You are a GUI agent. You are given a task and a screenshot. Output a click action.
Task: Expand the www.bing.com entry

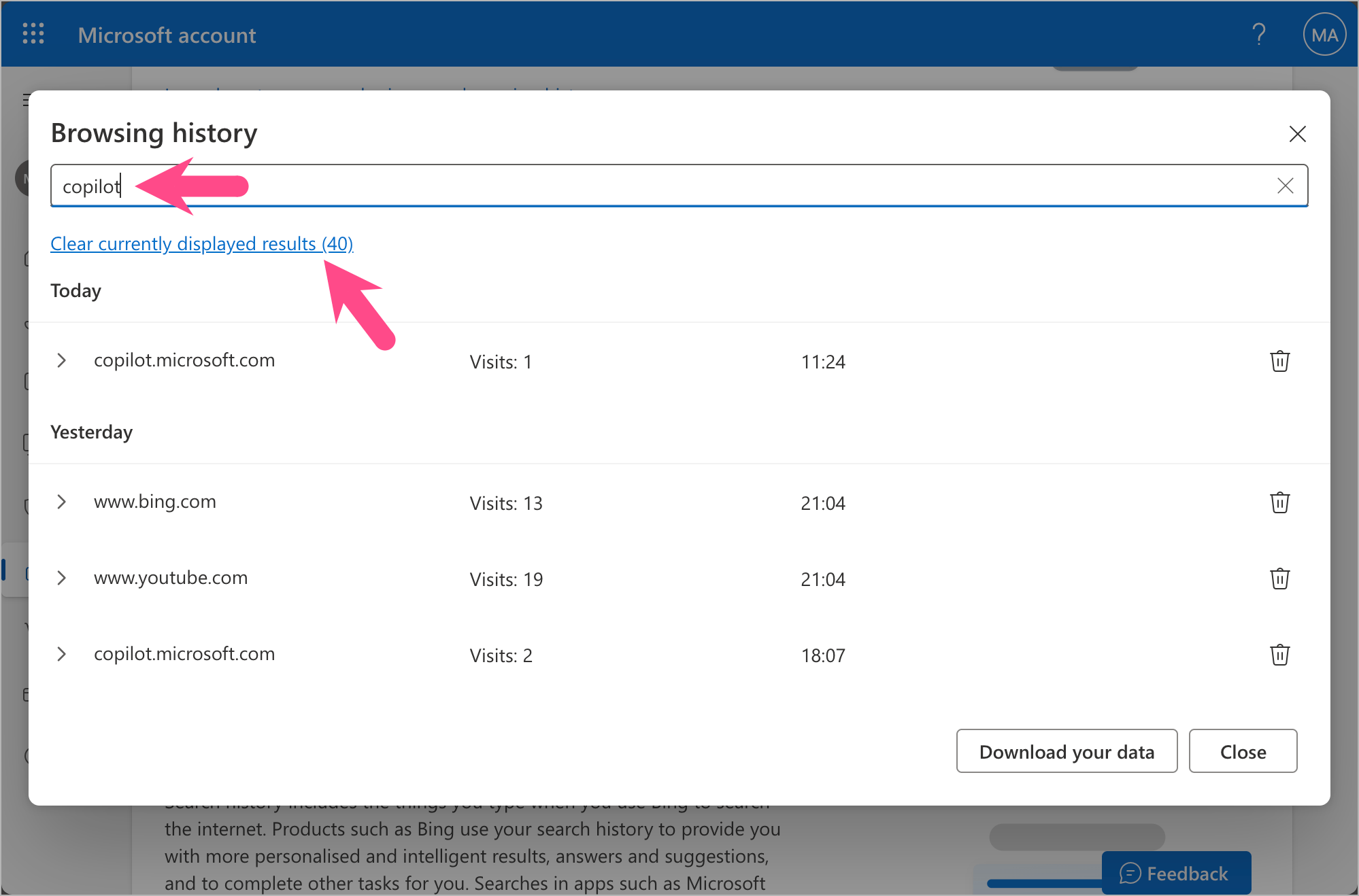click(x=62, y=502)
